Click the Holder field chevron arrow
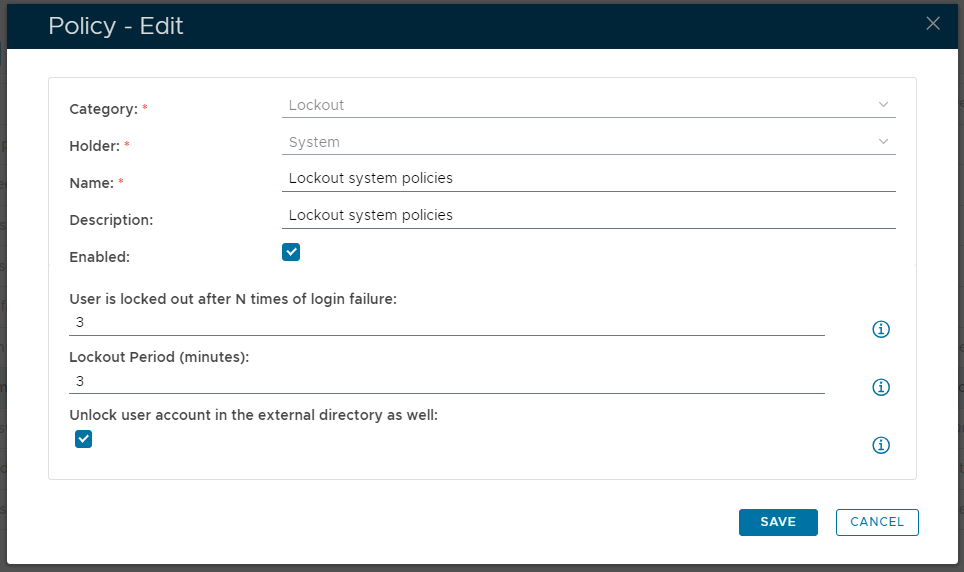This screenshot has height=572, width=964. click(883, 142)
